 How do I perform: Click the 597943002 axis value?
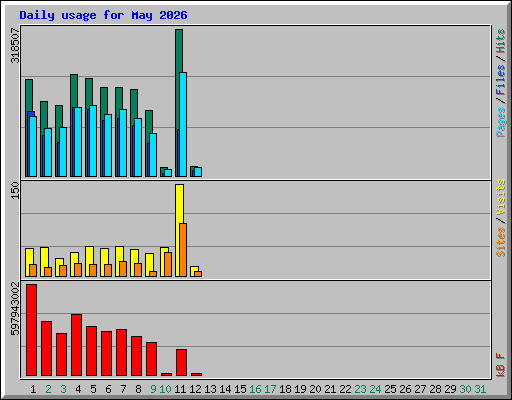tap(15, 309)
